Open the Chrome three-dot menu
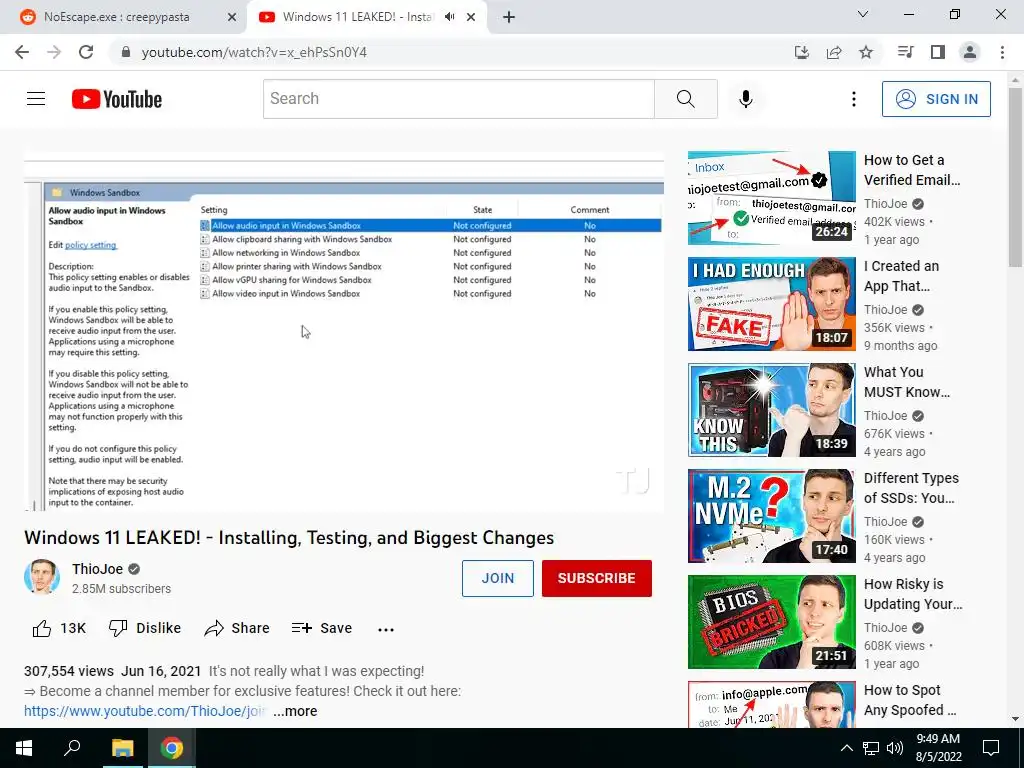The height and width of the screenshot is (768, 1024). (1002, 52)
